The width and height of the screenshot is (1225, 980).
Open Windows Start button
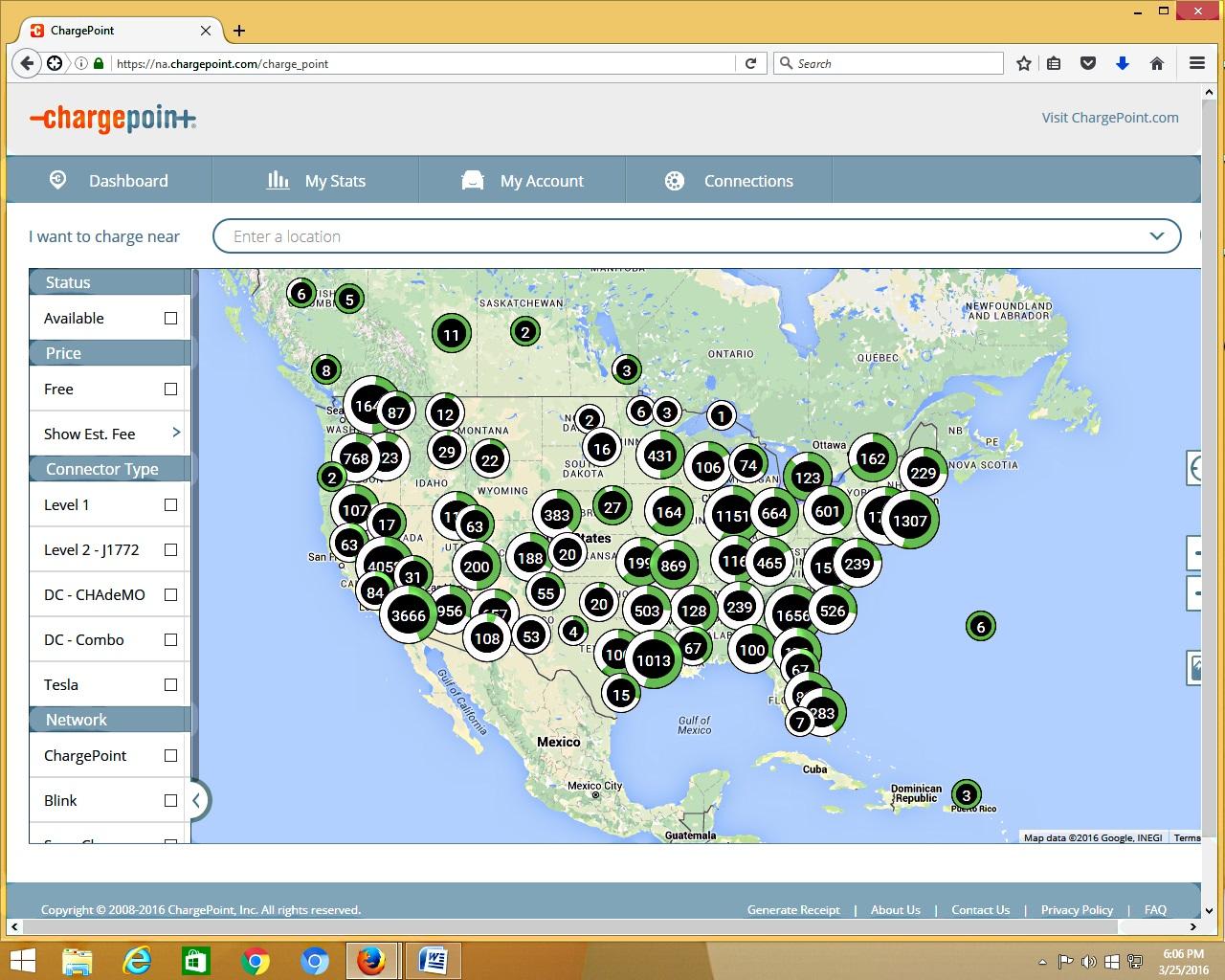coord(21,960)
